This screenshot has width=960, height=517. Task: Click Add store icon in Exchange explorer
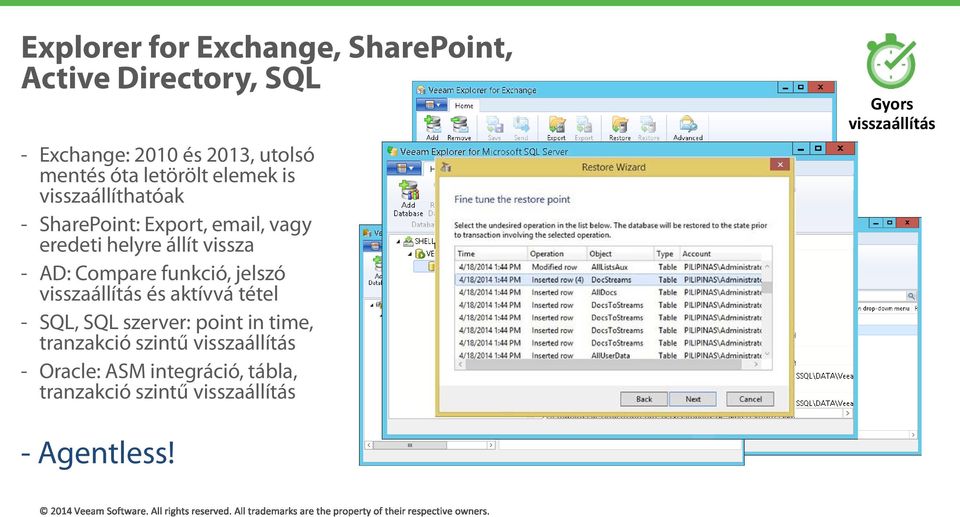pyautogui.click(x=433, y=124)
